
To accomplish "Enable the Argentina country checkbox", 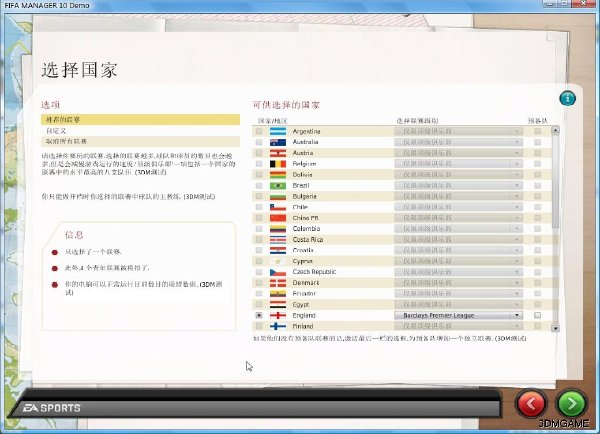I will 259,131.
